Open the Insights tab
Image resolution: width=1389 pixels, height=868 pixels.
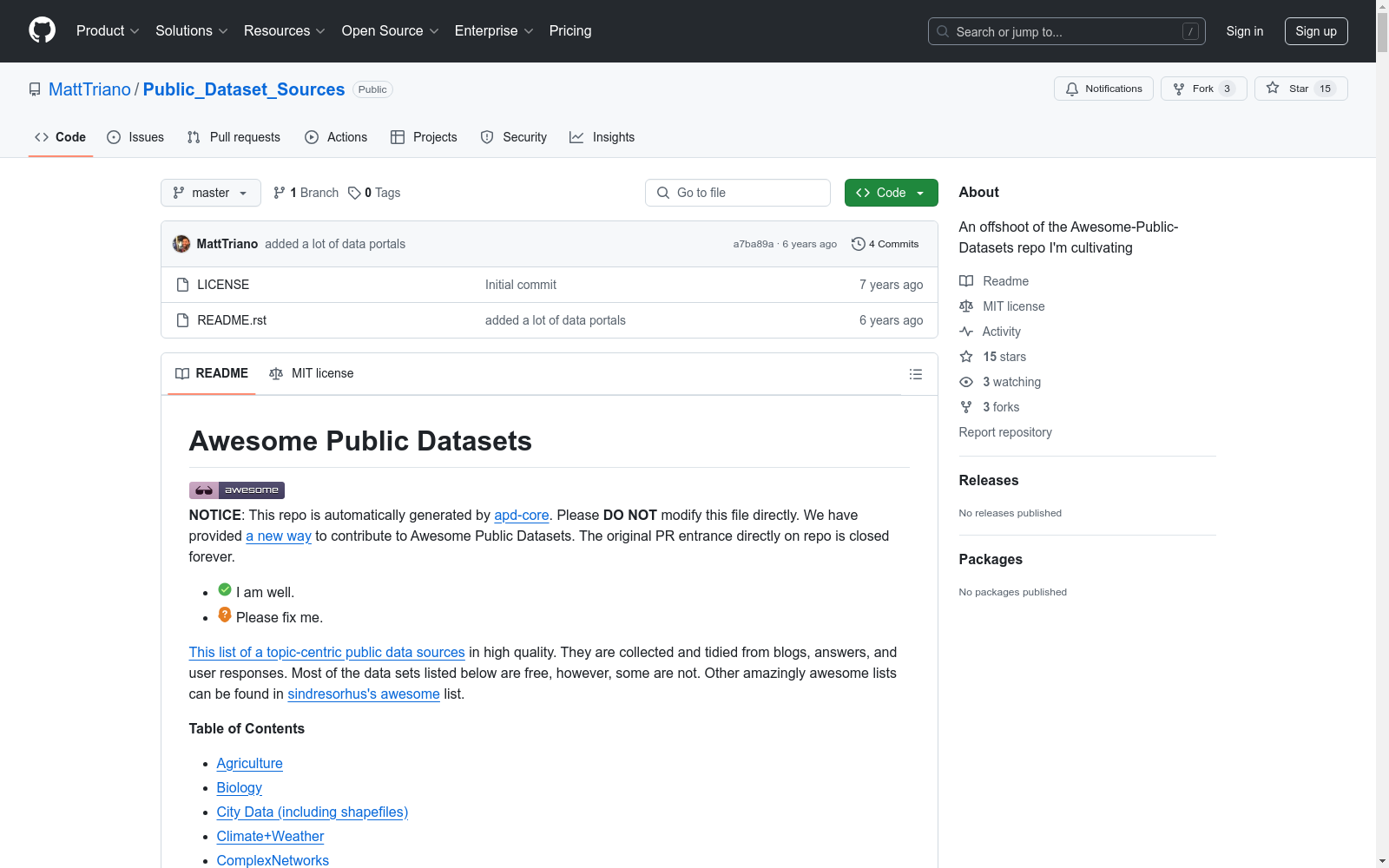coord(602,137)
